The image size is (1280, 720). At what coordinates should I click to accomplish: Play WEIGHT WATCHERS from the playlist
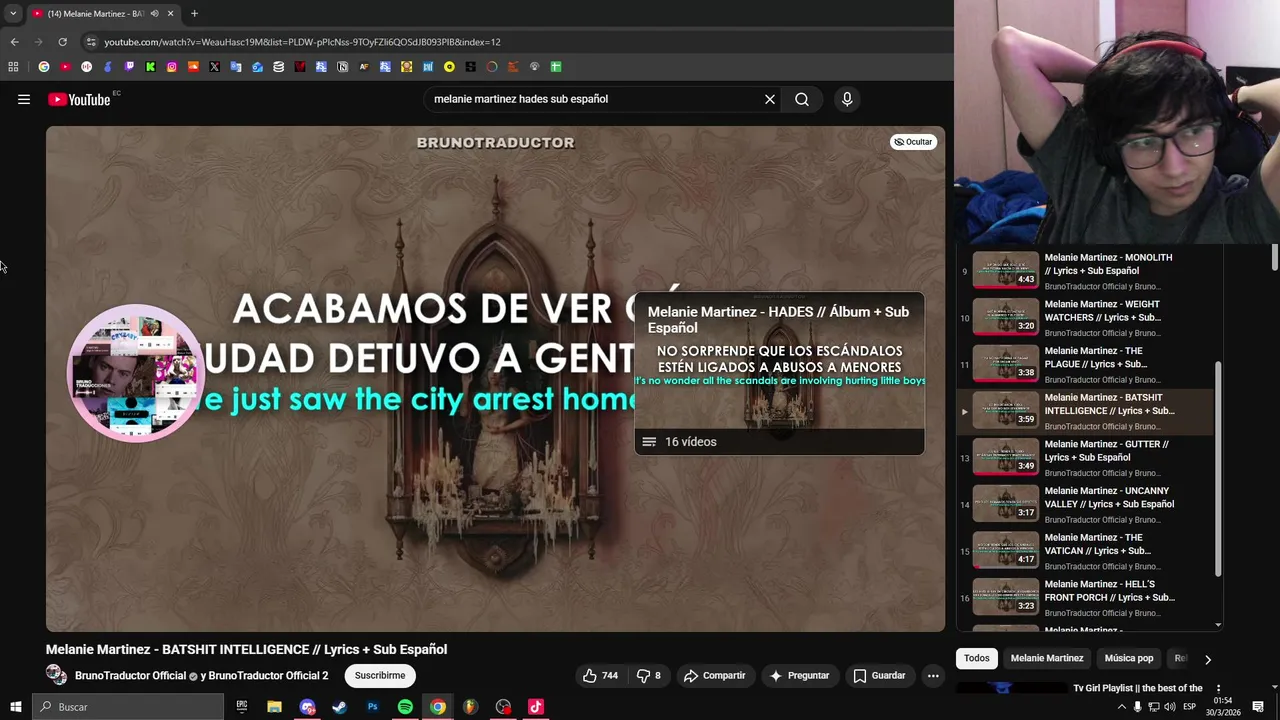(x=1085, y=317)
